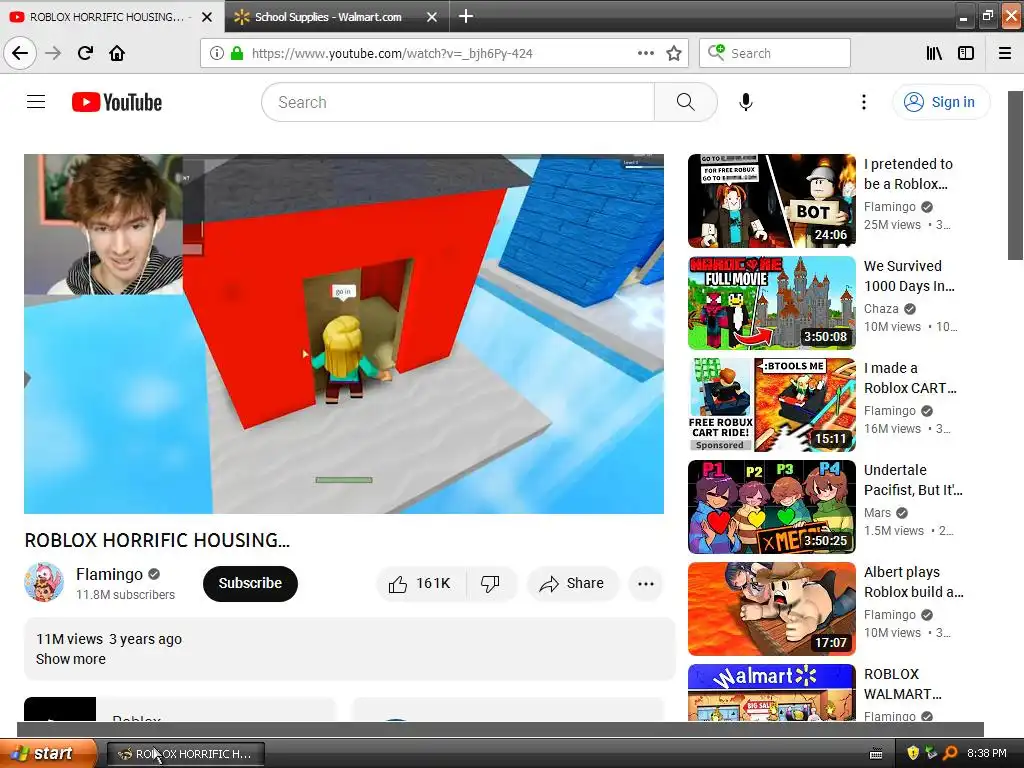Open the Flamingo channel name link

[109, 574]
